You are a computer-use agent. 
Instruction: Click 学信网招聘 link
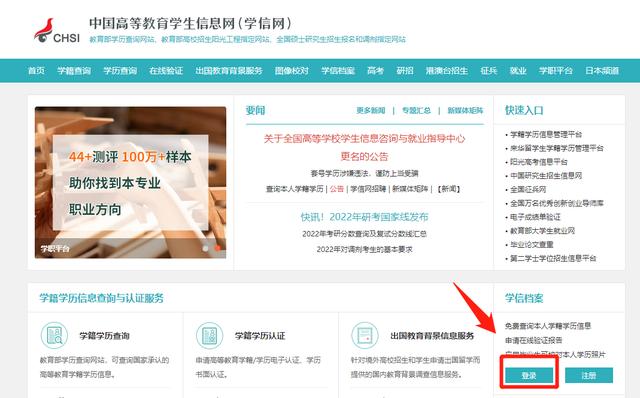(x=368, y=189)
